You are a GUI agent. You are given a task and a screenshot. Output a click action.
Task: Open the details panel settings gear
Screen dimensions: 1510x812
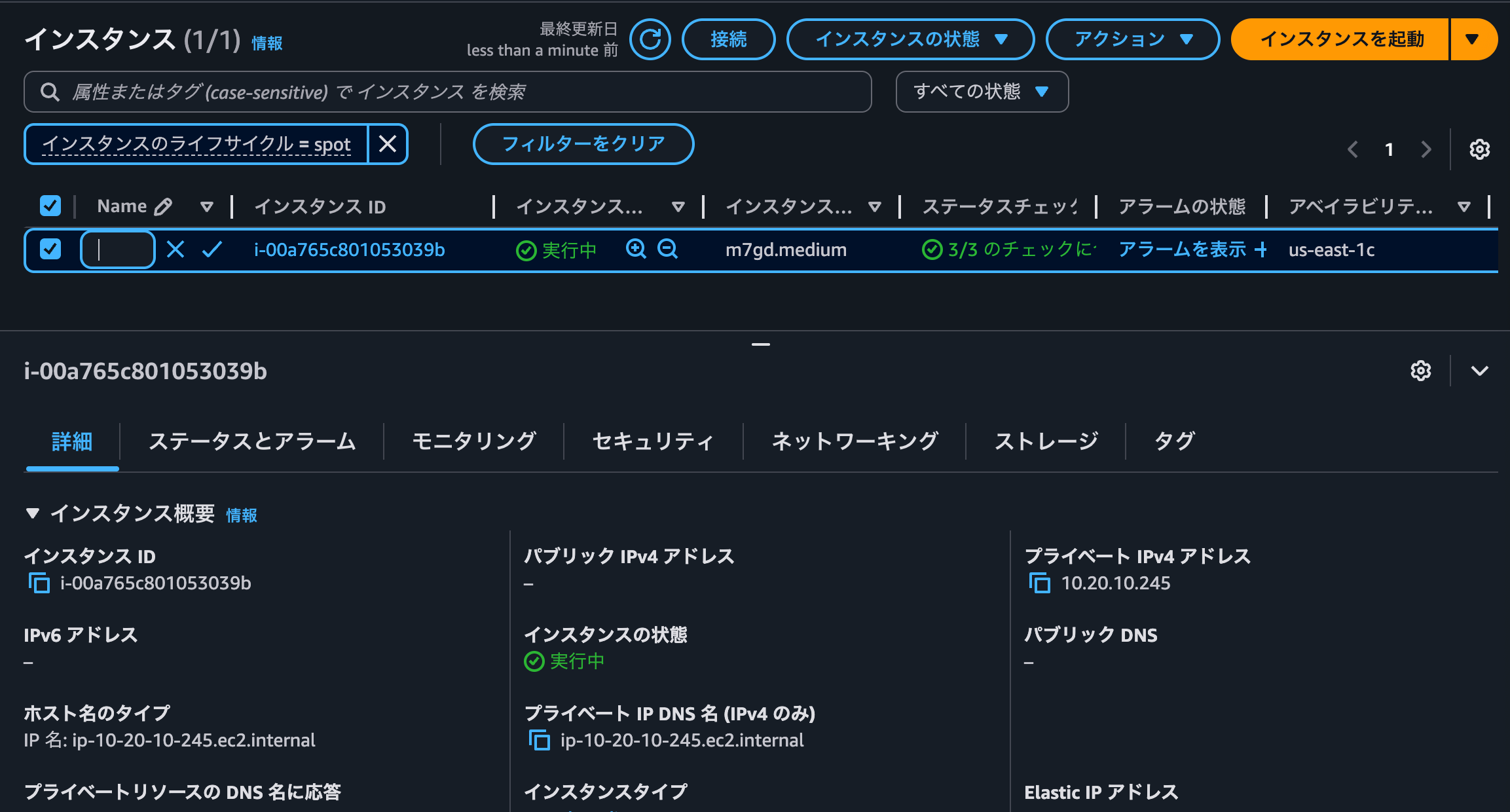tap(1420, 371)
